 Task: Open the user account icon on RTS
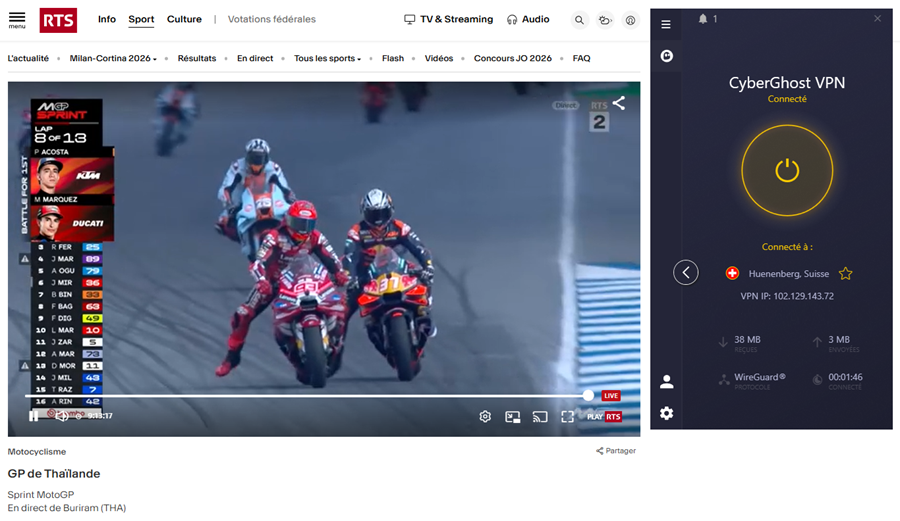click(x=630, y=20)
